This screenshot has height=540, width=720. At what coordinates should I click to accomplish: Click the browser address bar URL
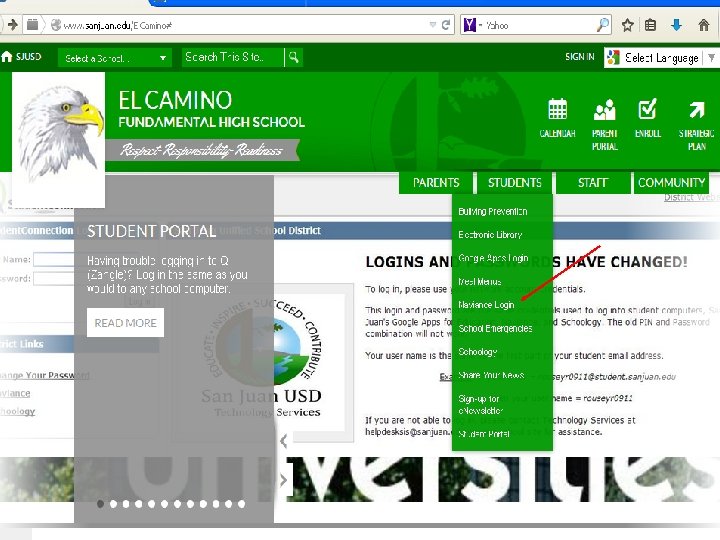pos(117,25)
